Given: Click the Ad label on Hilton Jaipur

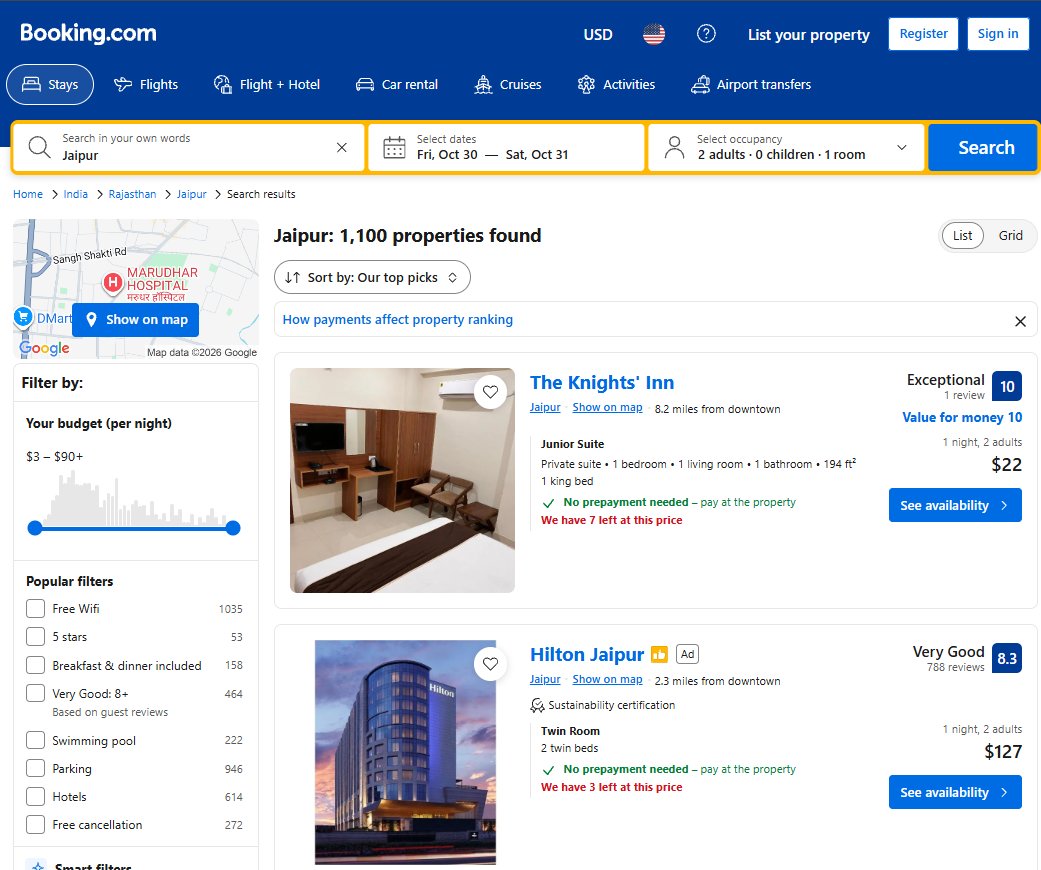Looking at the screenshot, I should click(x=687, y=654).
